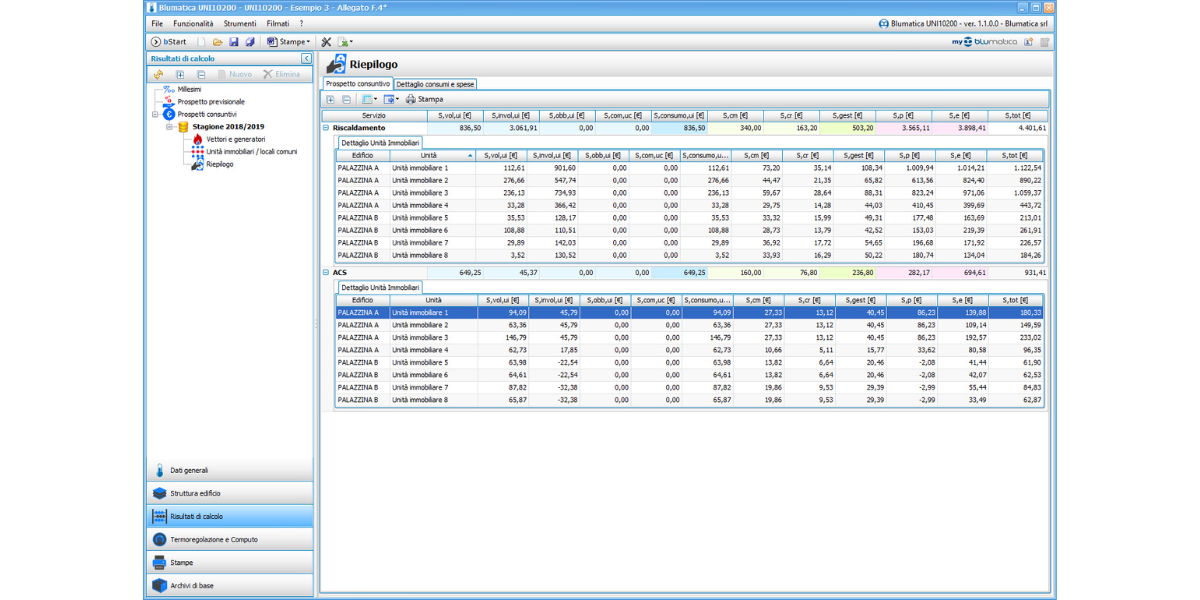1200x600 pixels.
Task: Click the Open folder icon in toolbar
Action: (217, 42)
